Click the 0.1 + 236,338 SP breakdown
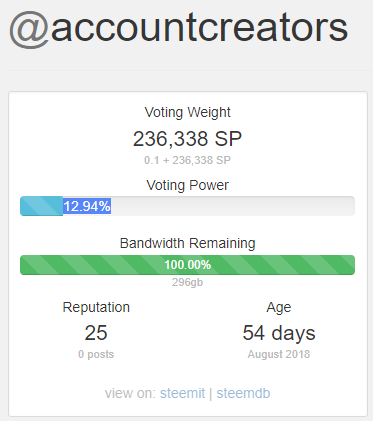373x421 pixels. click(x=187, y=160)
